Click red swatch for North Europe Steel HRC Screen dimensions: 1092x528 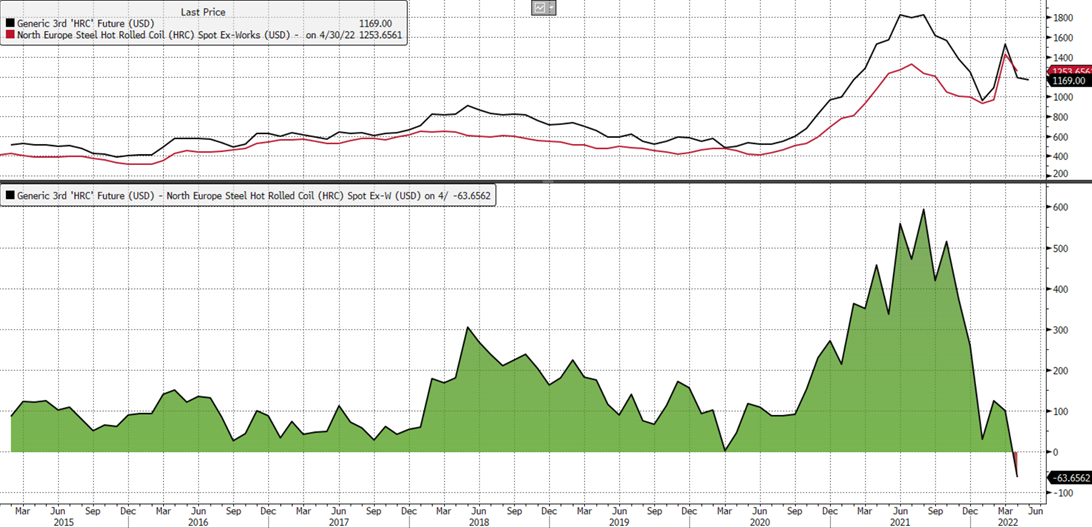tap(10, 34)
